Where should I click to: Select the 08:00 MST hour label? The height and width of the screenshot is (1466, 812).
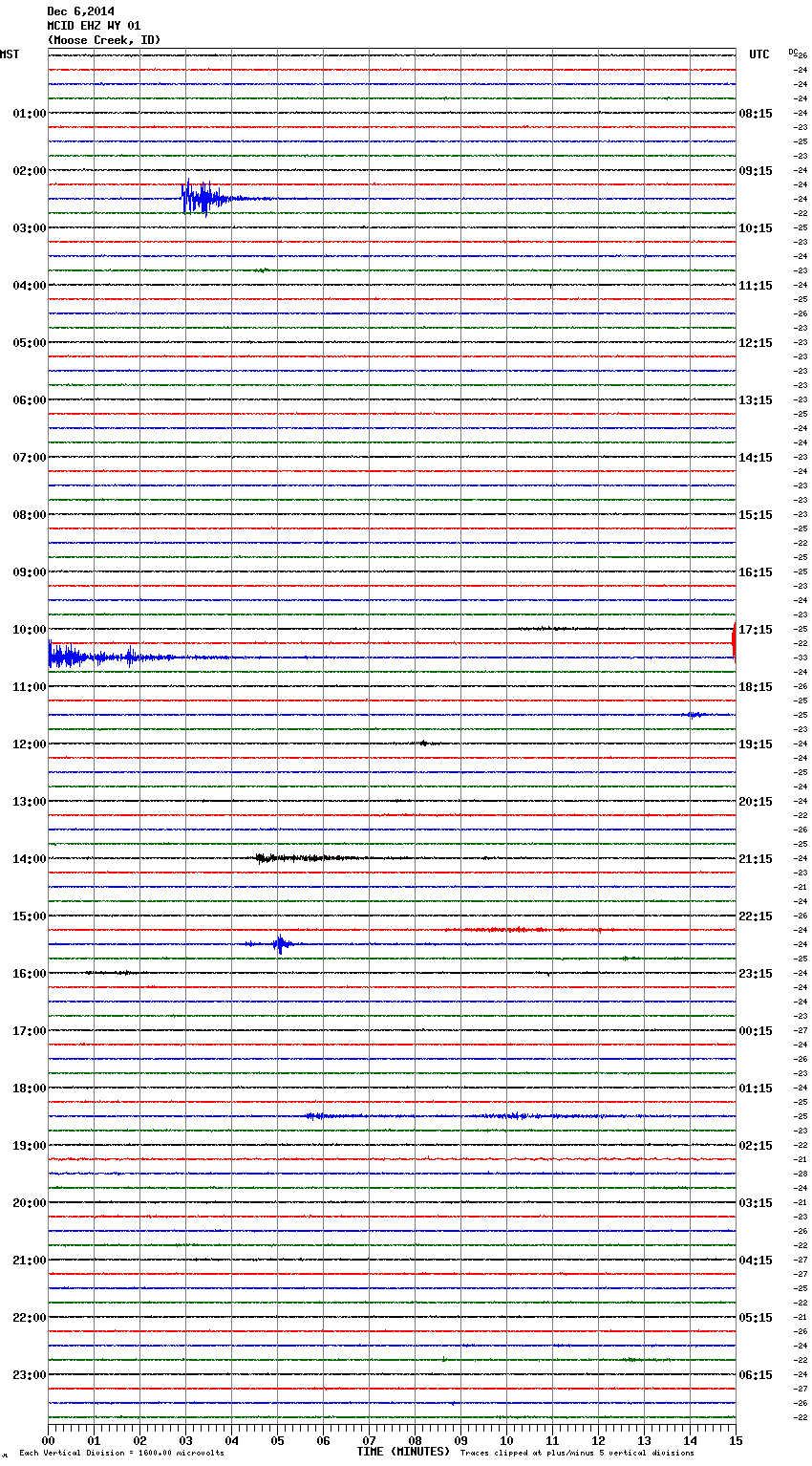pos(30,515)
